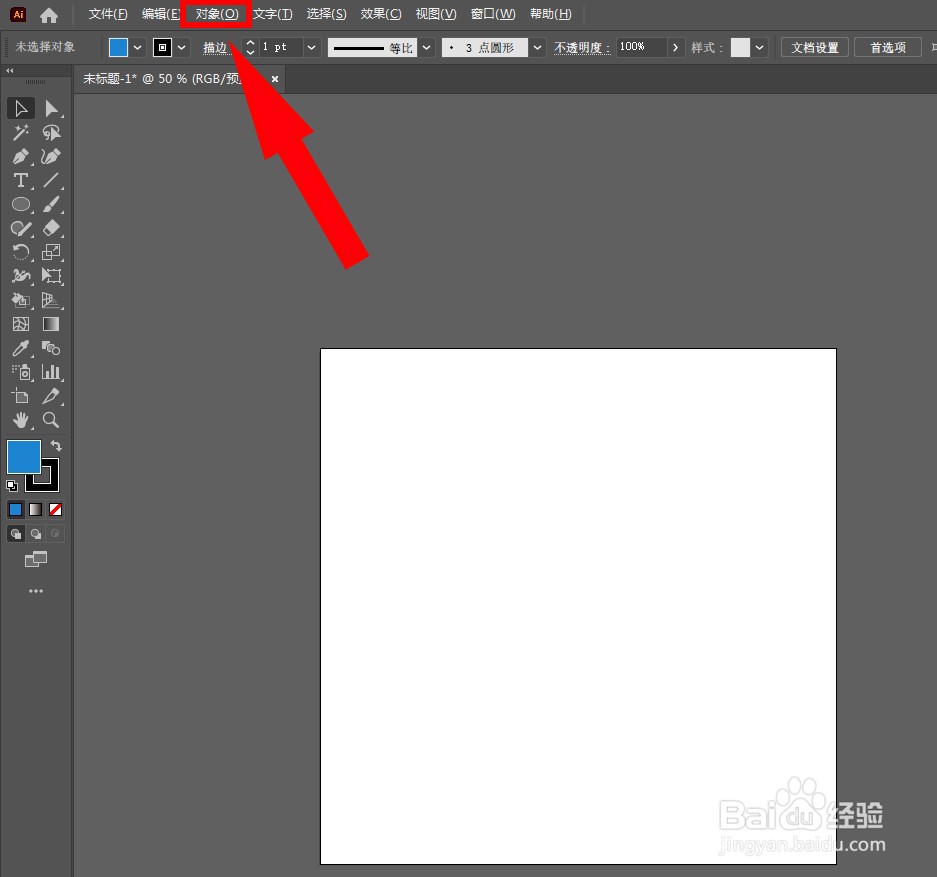Select the Curvature tool

(x=51, y=157)
